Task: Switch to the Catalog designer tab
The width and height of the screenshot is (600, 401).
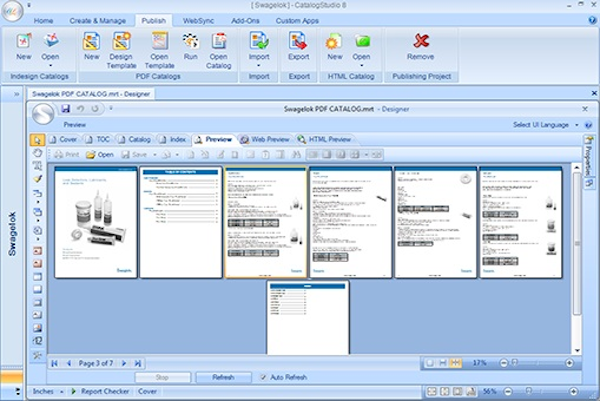Action: click(x=134, y=140)
